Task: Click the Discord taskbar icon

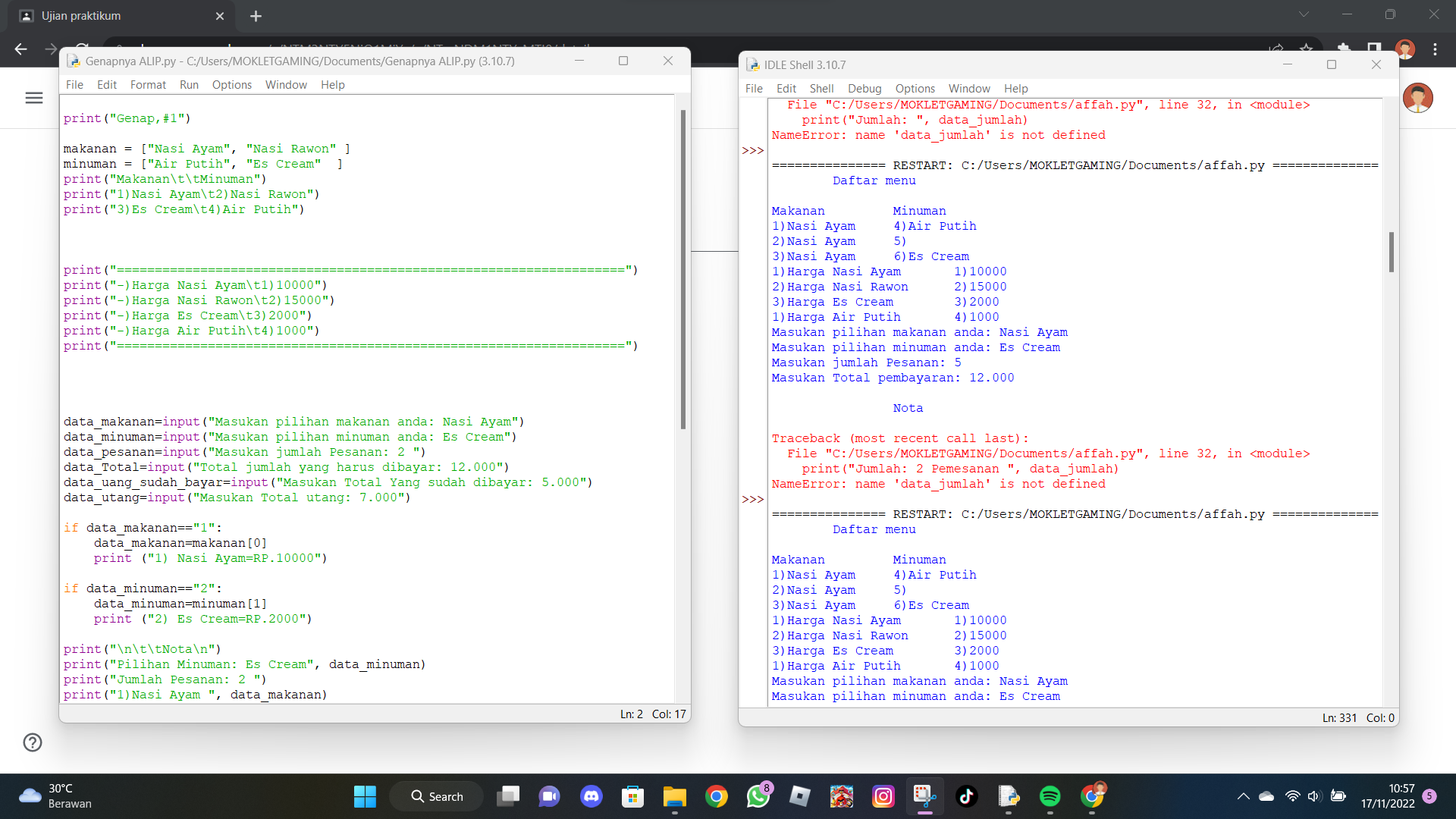Action: point(591,796)
